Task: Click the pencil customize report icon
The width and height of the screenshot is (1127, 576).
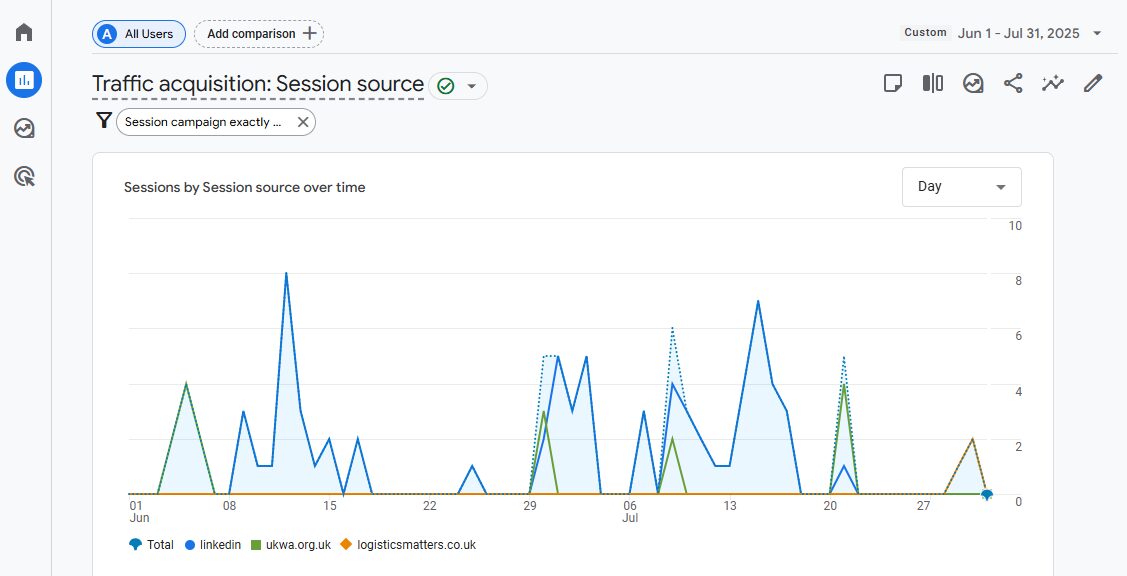Action: 1092,83
